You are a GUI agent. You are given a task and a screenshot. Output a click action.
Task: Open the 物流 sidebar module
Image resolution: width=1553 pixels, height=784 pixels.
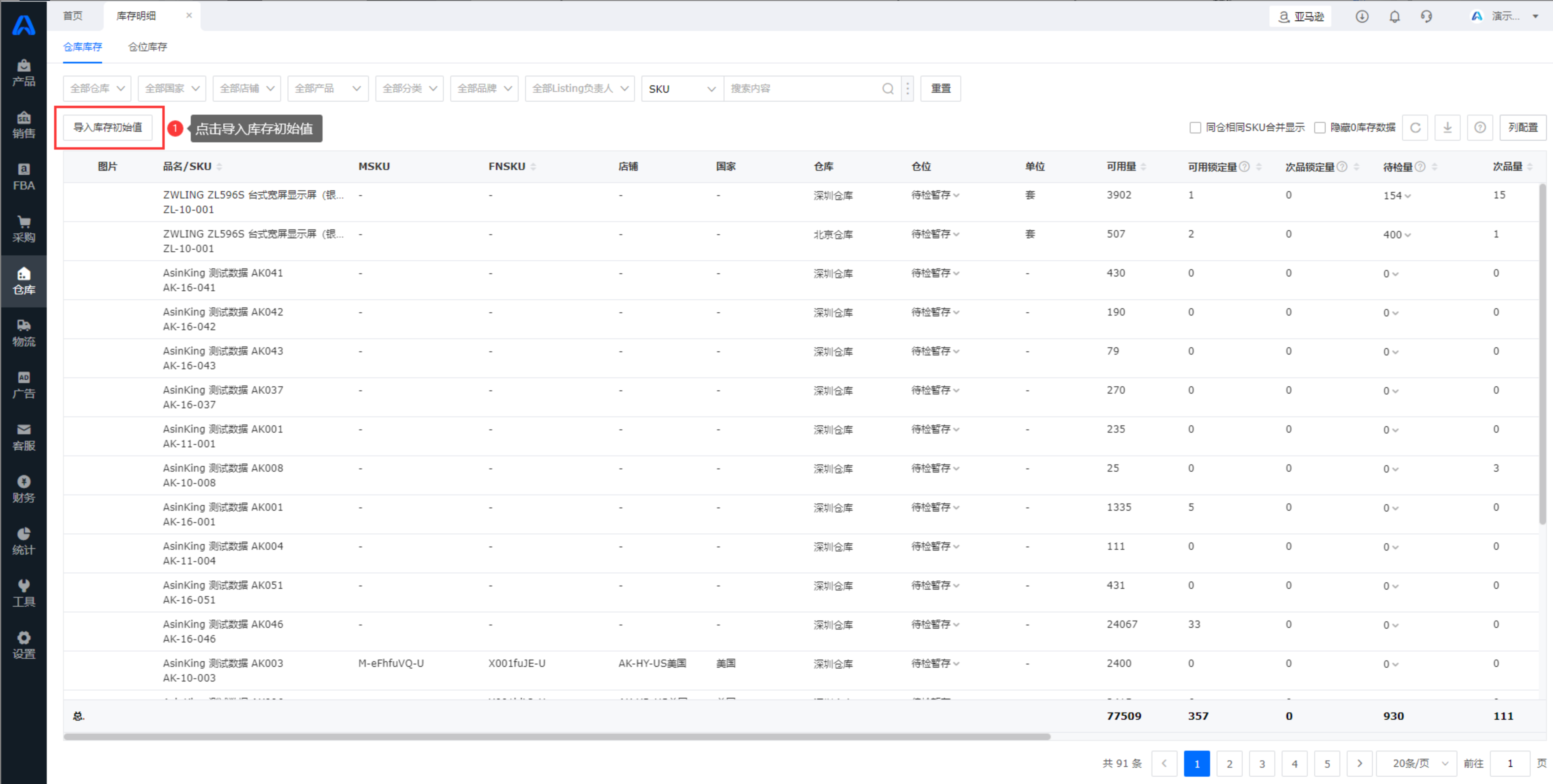tap(24, 333)
